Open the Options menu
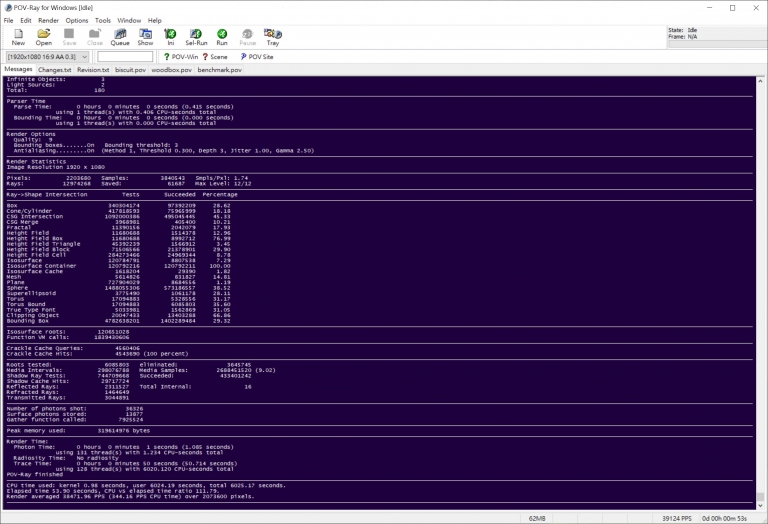Viewport: 768px width, 524px height. point(77,21)
